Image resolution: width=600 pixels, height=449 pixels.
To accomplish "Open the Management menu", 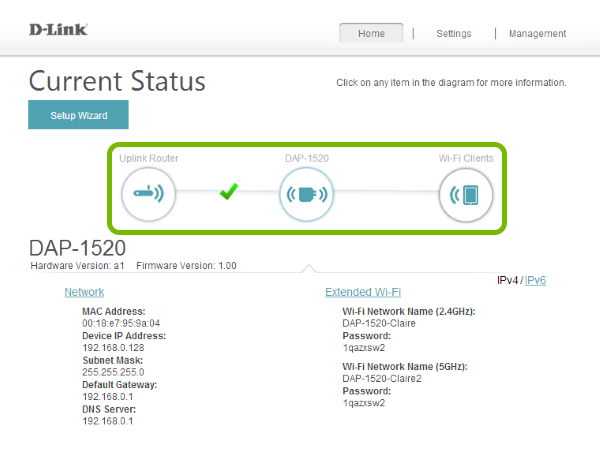I will pos(537,34).
